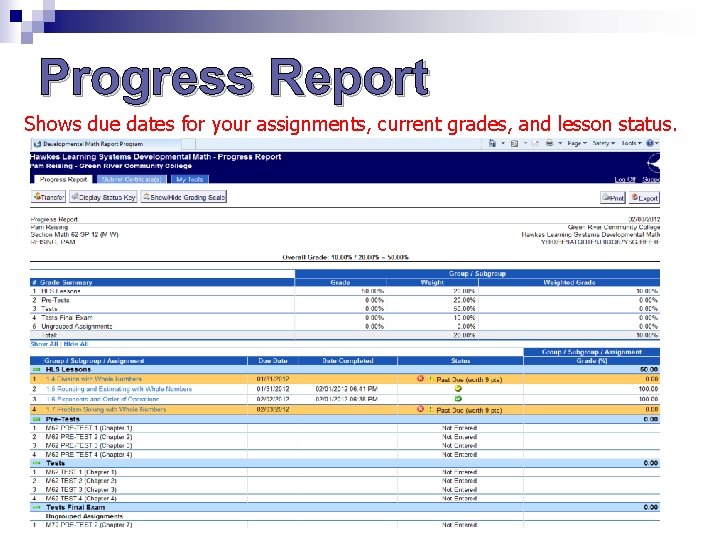Collapse the HLS Lessons group
The height and width of the screenshot is (540, 720).
tap(36, 370)
